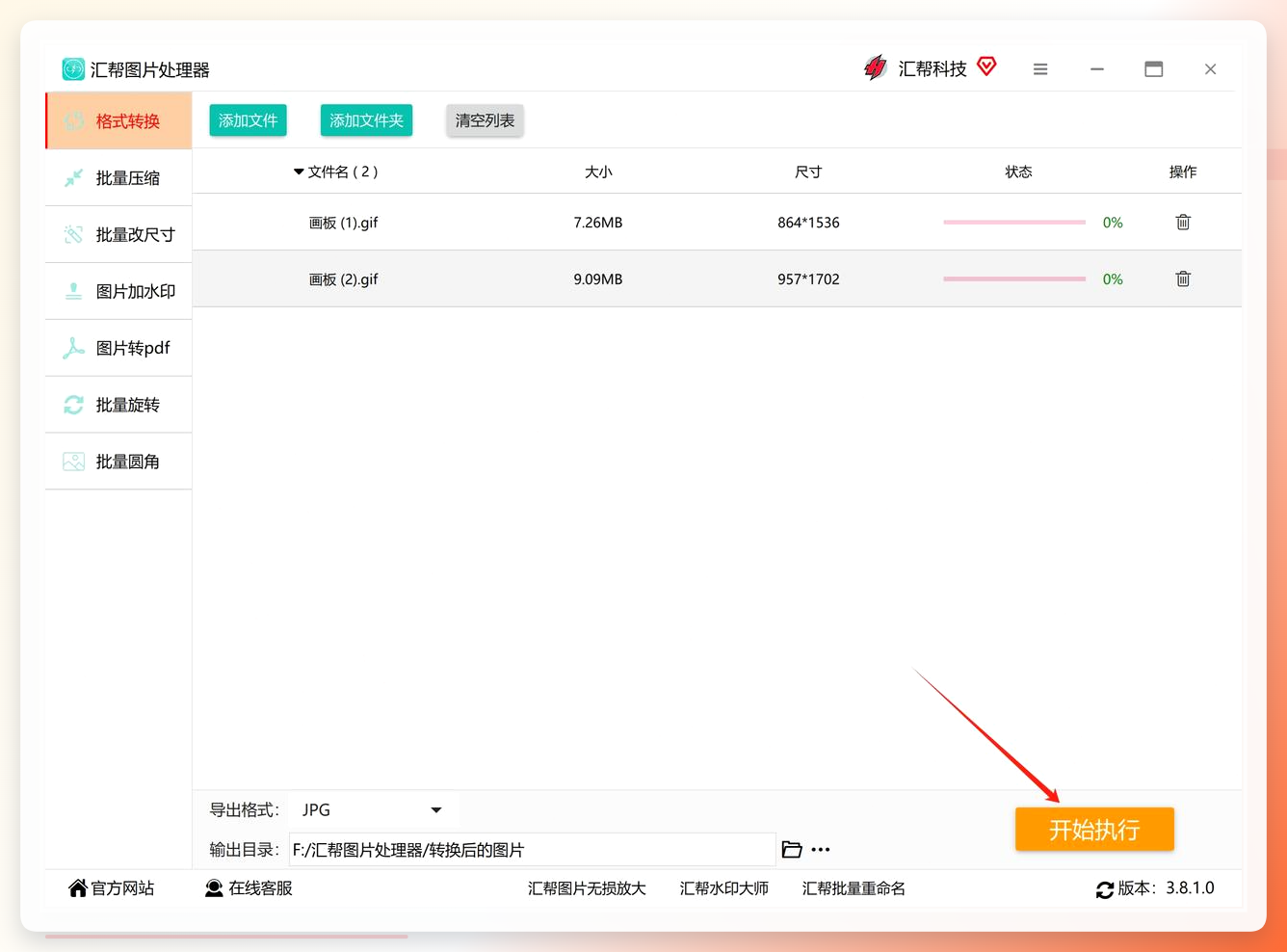Click the 批量圆角 picture icon
The width and height of the screenshot is (1287, 952).
[74, 462]
